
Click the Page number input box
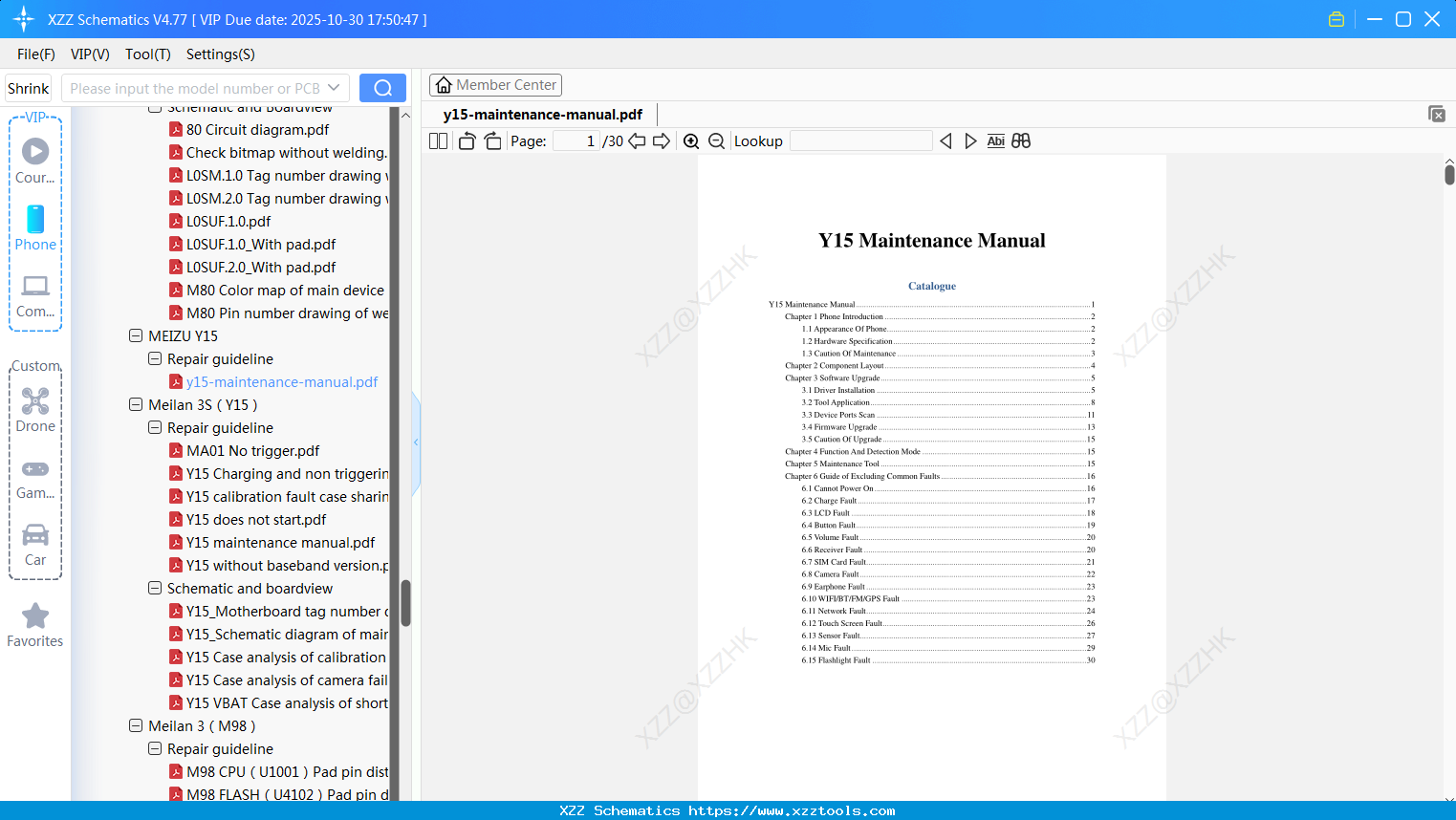point(576,141)
